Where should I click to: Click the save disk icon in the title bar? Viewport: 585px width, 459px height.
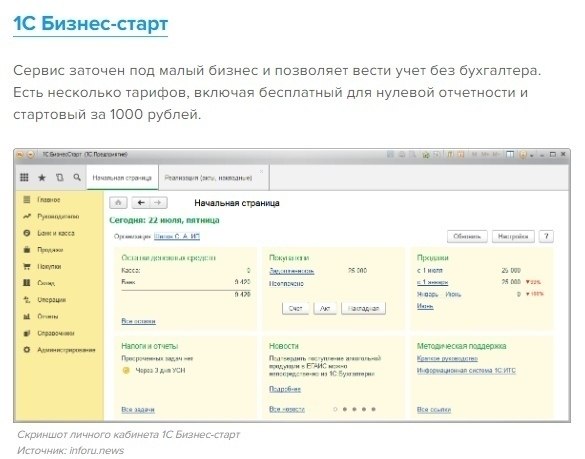click(x=390, y=154)
